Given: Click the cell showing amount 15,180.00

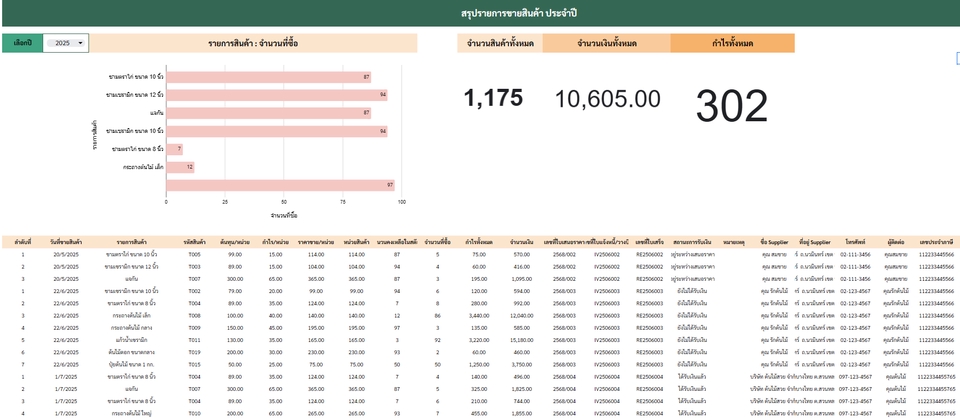Looking at the screenshot, I should point(520,339).
